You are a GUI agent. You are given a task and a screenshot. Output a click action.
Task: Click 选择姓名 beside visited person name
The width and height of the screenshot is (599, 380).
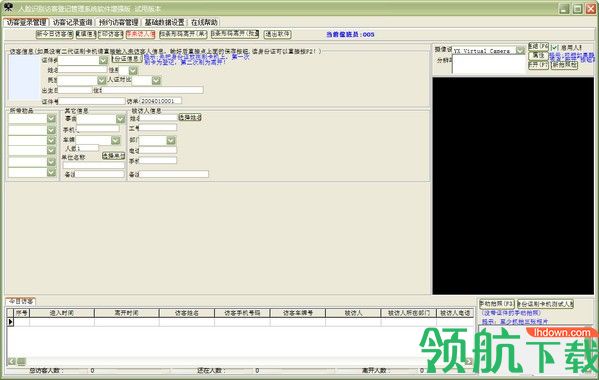pyautogui.click(x=190, y=117)
